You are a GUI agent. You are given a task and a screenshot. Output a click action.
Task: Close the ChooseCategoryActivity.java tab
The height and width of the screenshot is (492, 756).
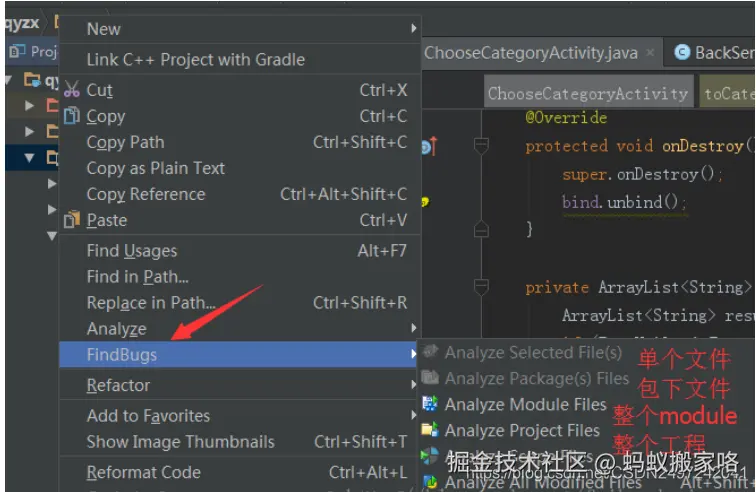(650, 53)
